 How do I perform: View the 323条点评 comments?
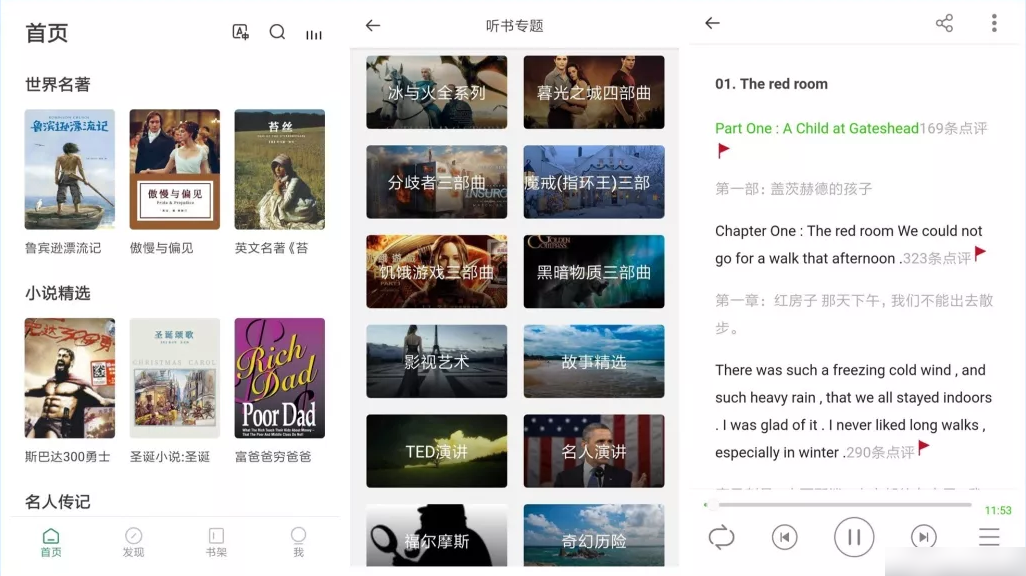pos(937,259)
